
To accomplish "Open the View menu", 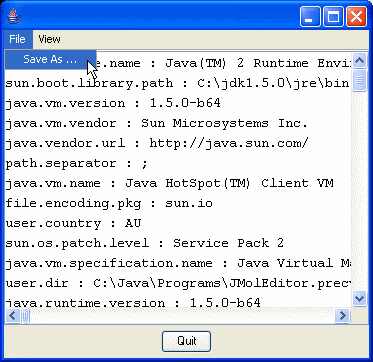I will pyautogui.click(x=49, y=39).
